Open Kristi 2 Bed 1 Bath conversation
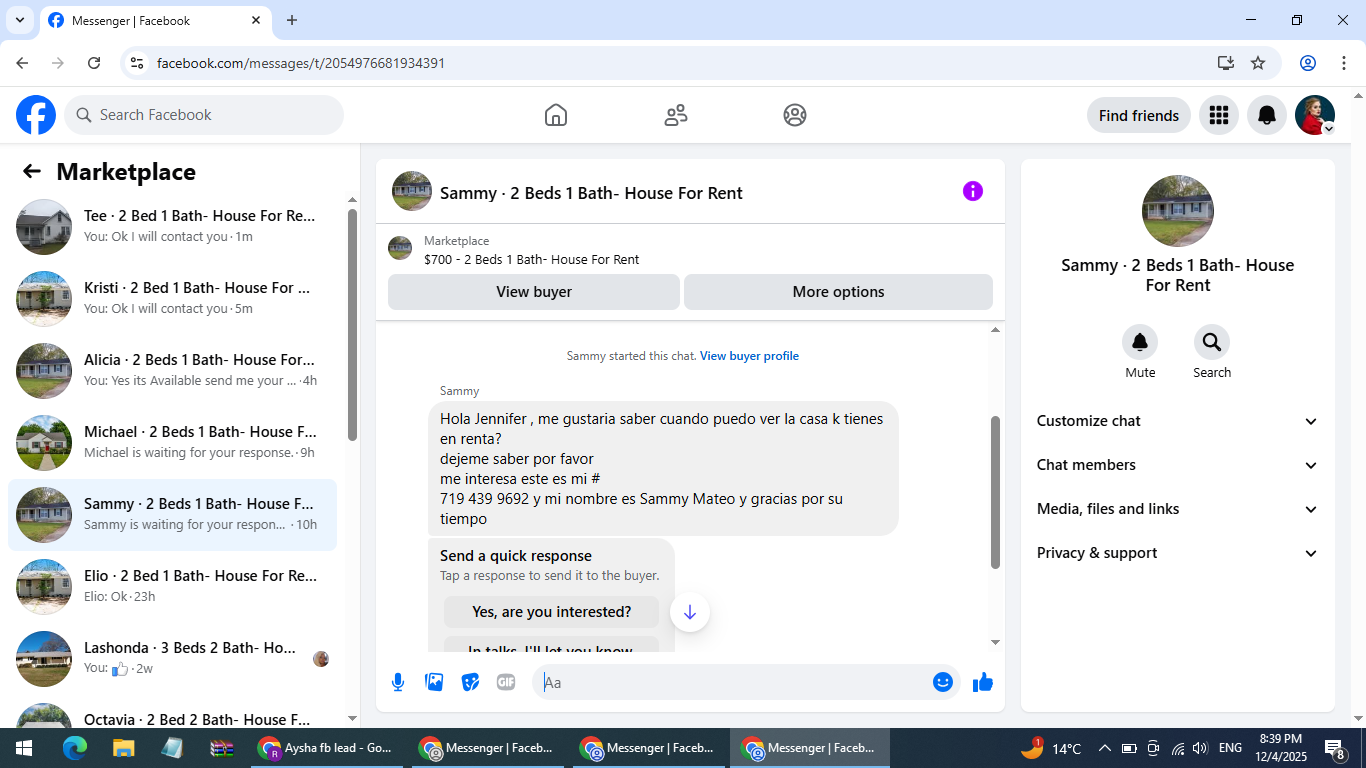Screen dimensions: 1366x768 172,299
